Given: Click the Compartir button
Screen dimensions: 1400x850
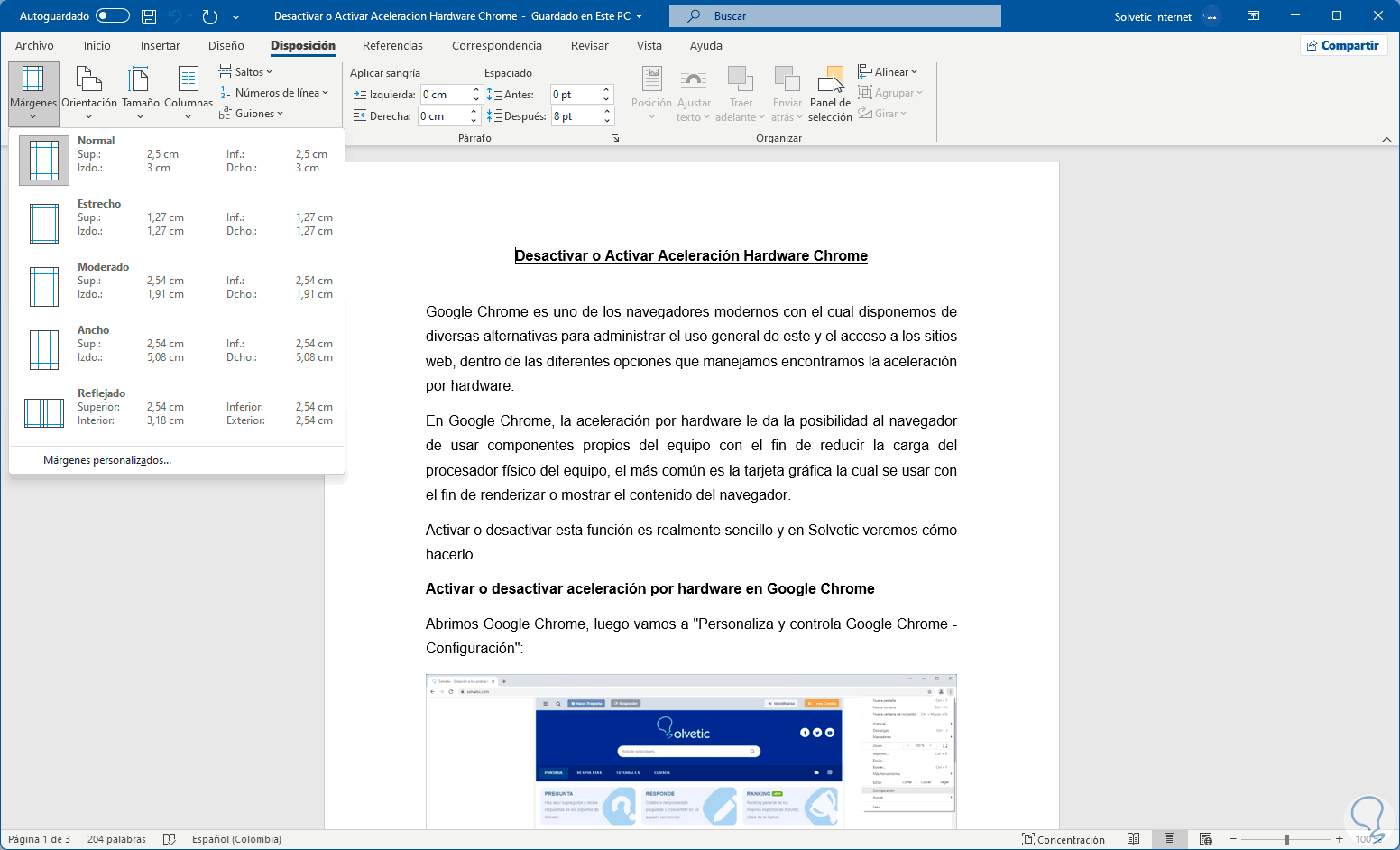Looking at the screenshot, I should pyautogui.click(x=1343, y=45).
